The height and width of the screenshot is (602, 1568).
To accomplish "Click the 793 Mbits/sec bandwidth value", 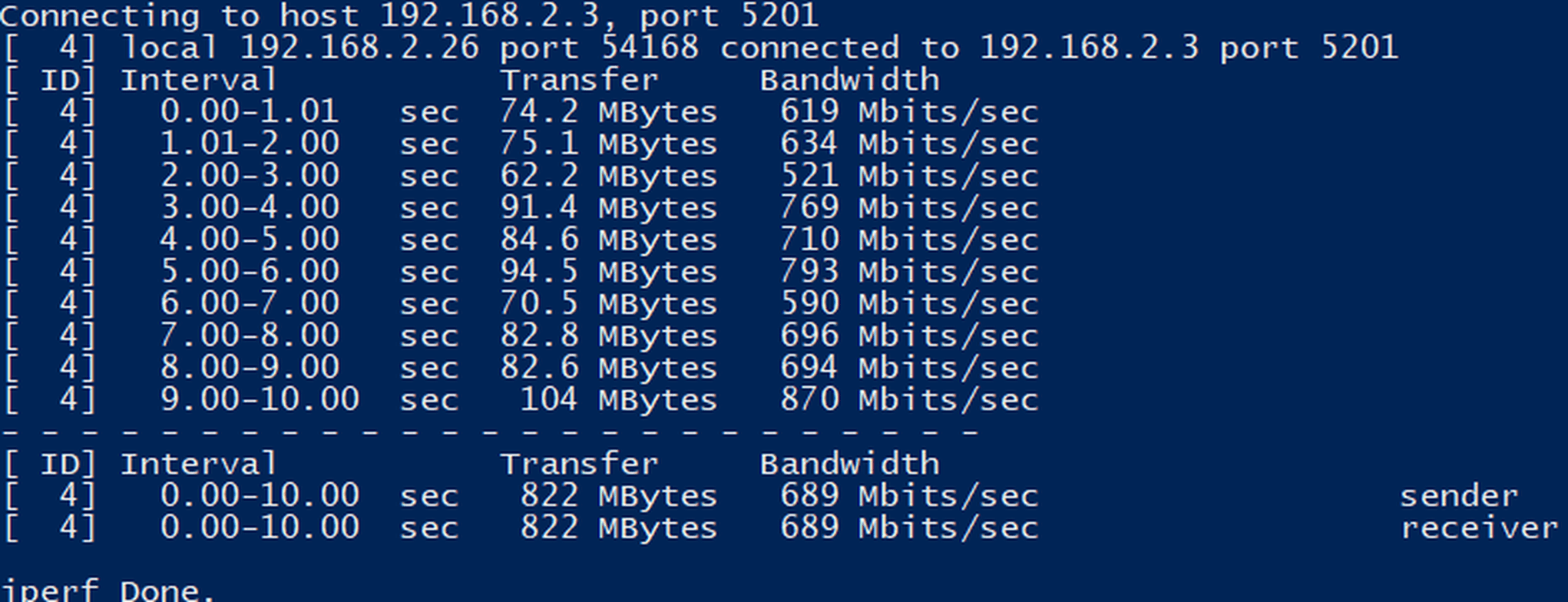I will (909, 272).
